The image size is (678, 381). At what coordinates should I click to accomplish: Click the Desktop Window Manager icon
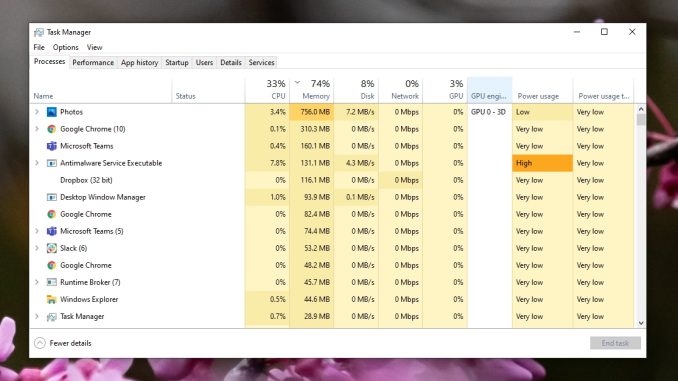[51, 197]
